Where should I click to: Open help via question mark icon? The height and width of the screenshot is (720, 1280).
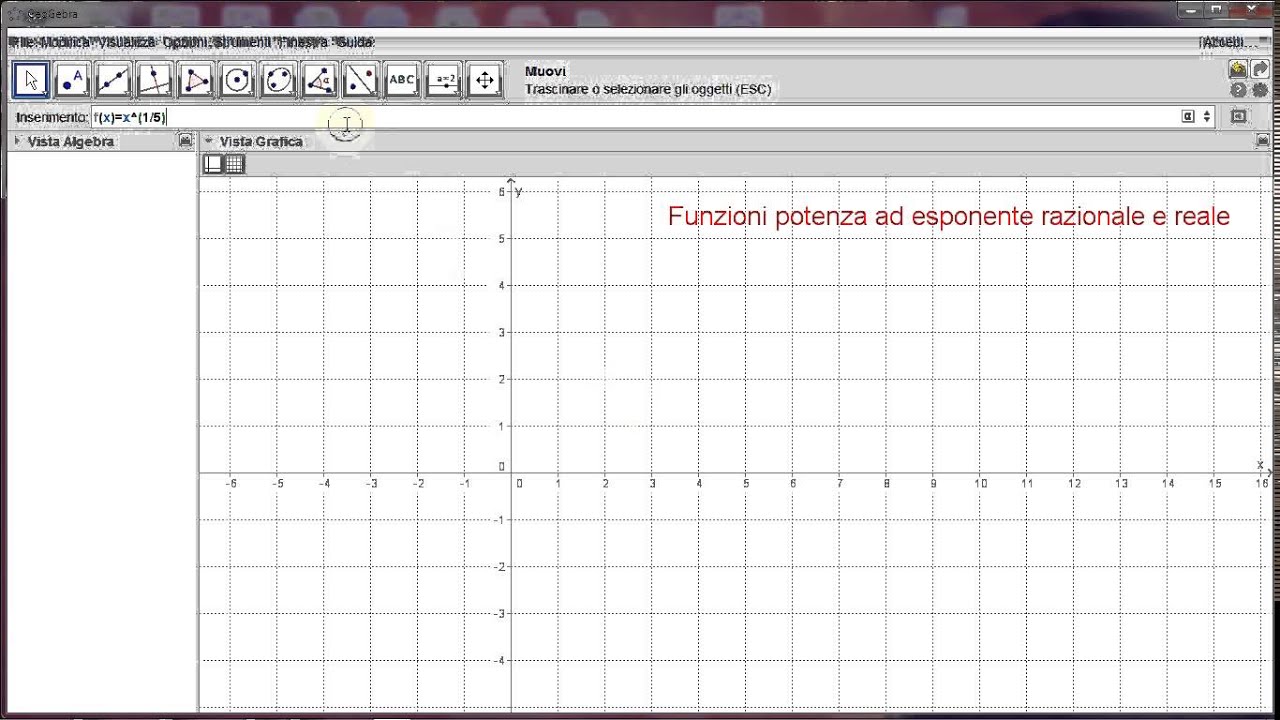pos(1238,90)
